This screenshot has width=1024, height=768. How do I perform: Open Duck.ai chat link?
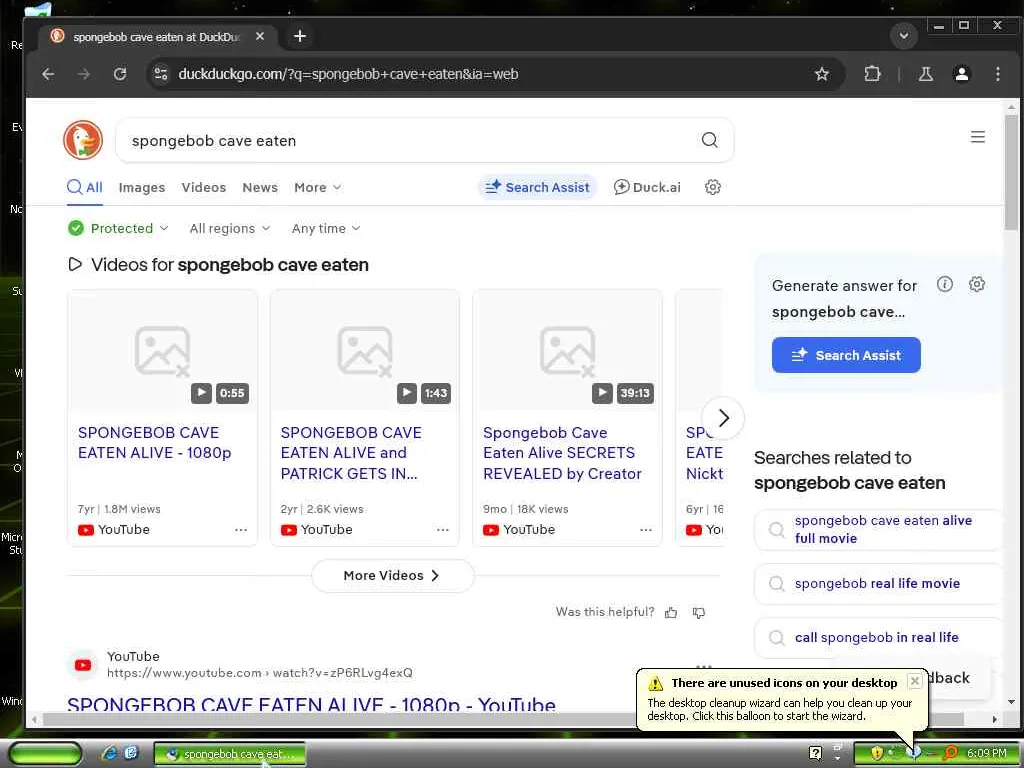[x=647, y=187]
